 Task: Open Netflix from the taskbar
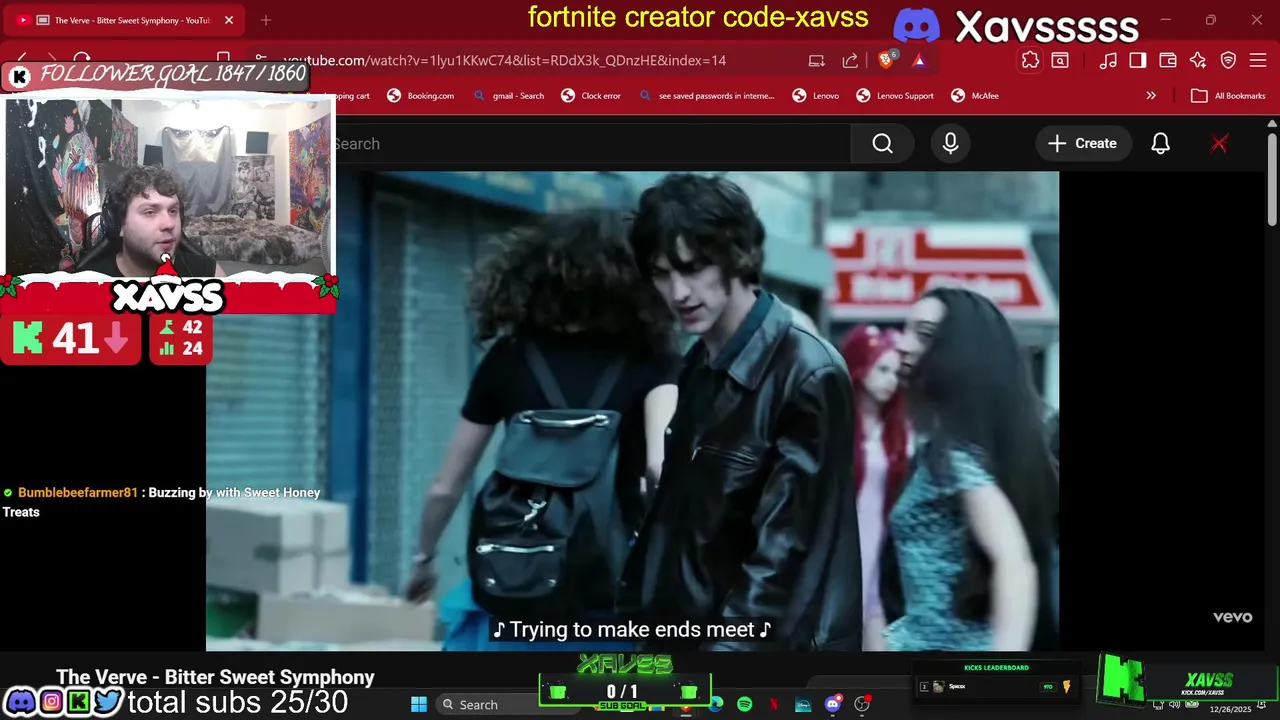(x=774, y=704)
